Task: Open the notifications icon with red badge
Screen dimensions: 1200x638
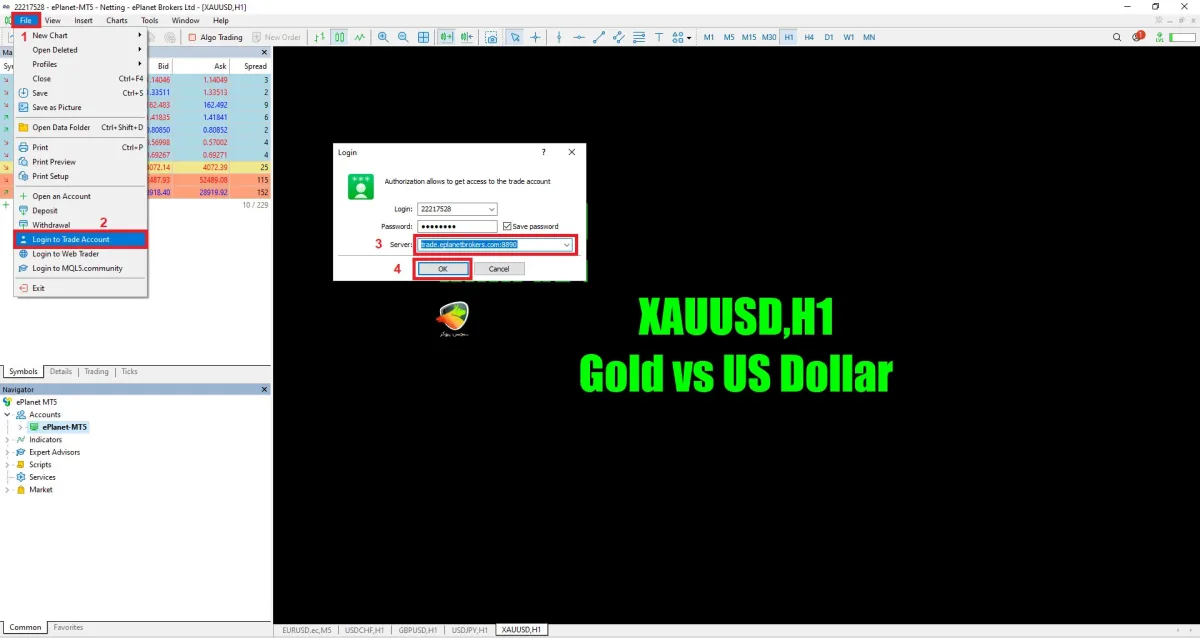Action: (1139, 37)
